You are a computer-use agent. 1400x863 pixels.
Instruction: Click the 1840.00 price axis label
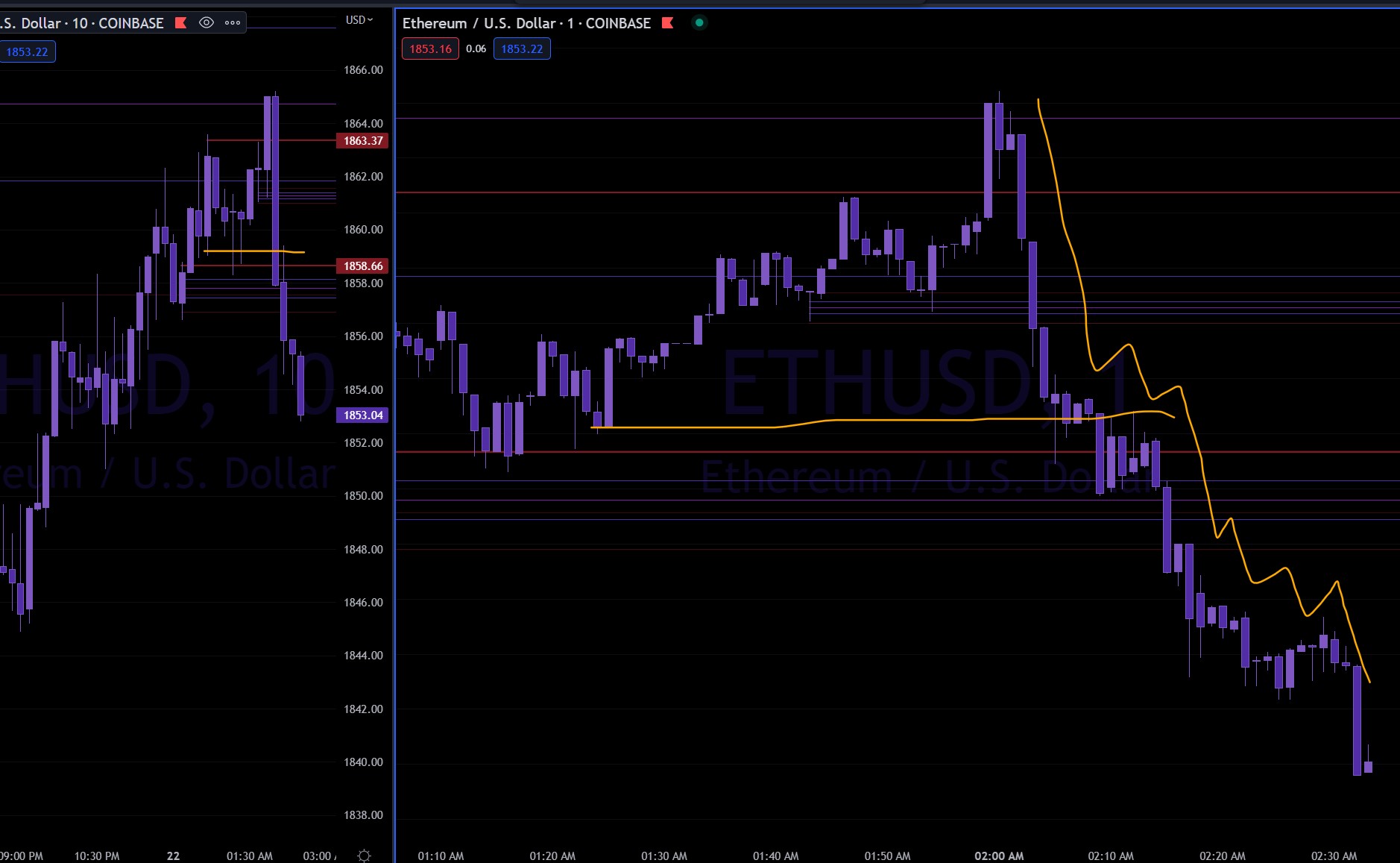363,762
